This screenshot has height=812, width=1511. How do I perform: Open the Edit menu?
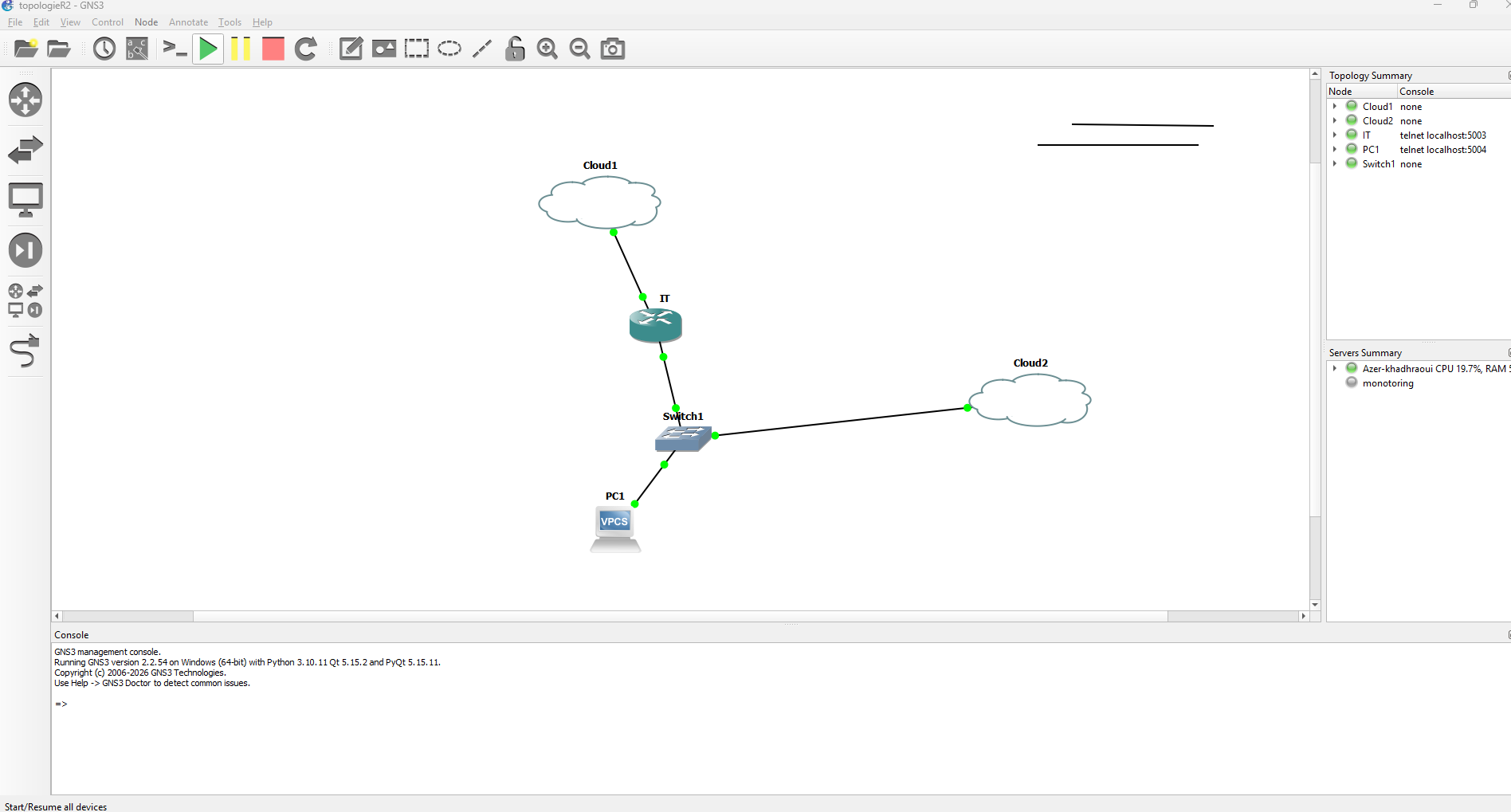coord(41,22)
